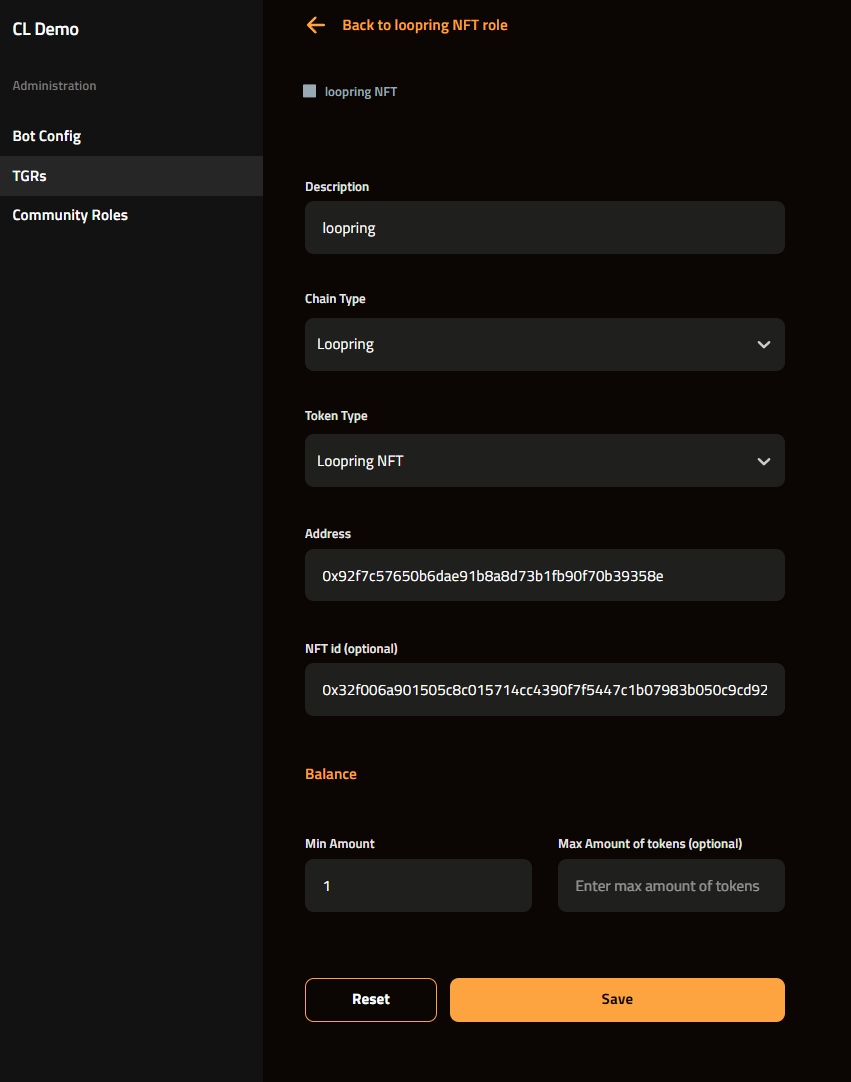Click the chevron arrow in Token Type field
The height and width of the screenshot is (1082, 851).
[x=764, y=461]
